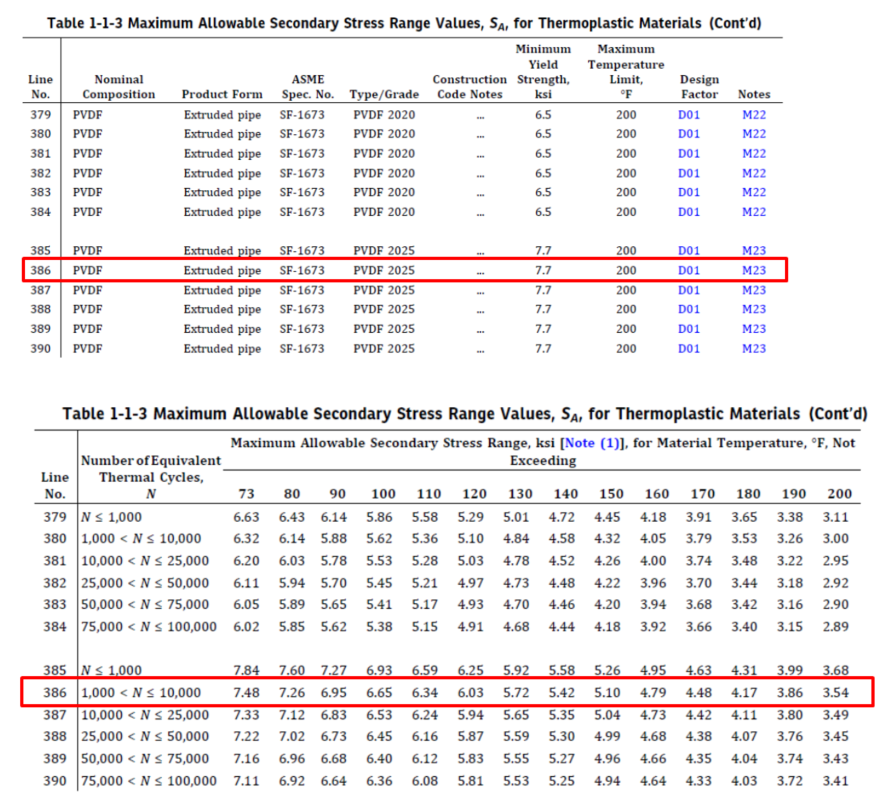This screenshot has width=885, height=804.
Task: Click the M23 link on line 390
Action: [755, 348]
